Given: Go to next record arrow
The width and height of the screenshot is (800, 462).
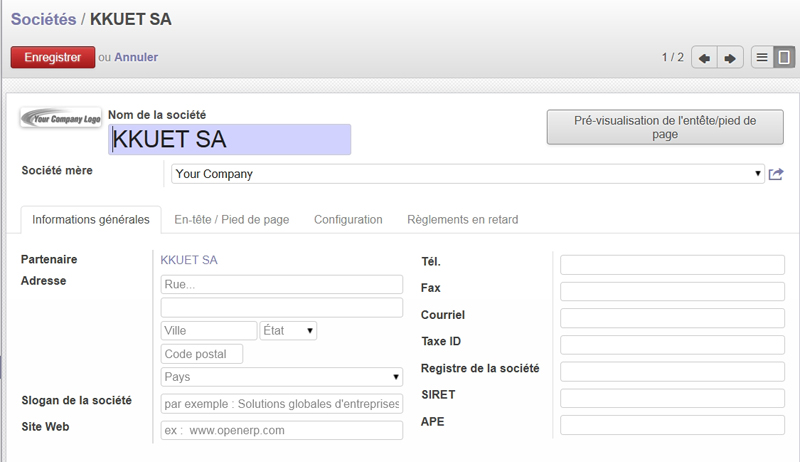Looking at the screenshot, I should [730, 58].
